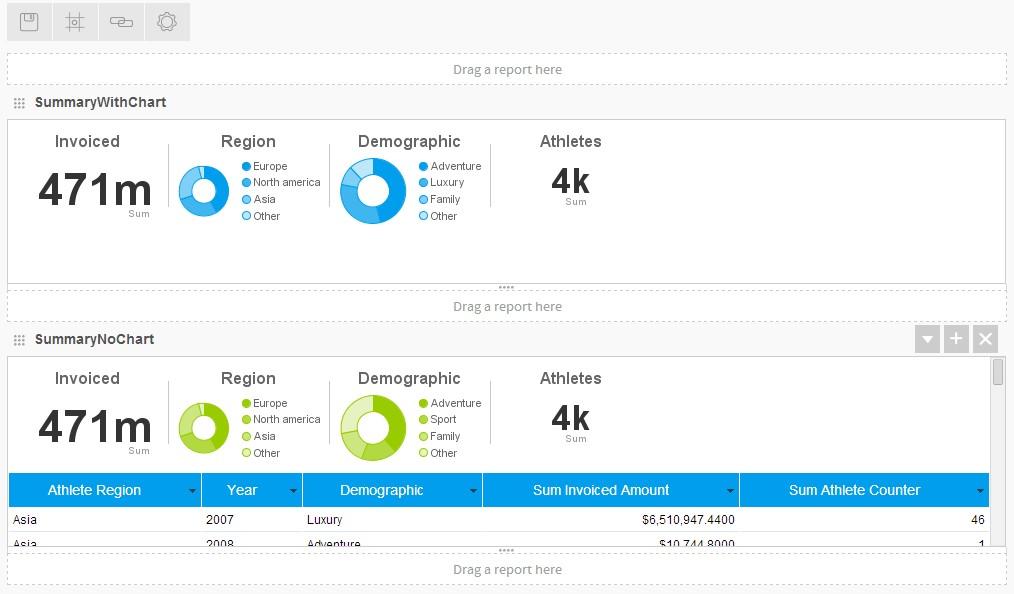Select Asia in the green Region legend
The width and height of the screenshot is (1014, 594).
coord(259,436)
